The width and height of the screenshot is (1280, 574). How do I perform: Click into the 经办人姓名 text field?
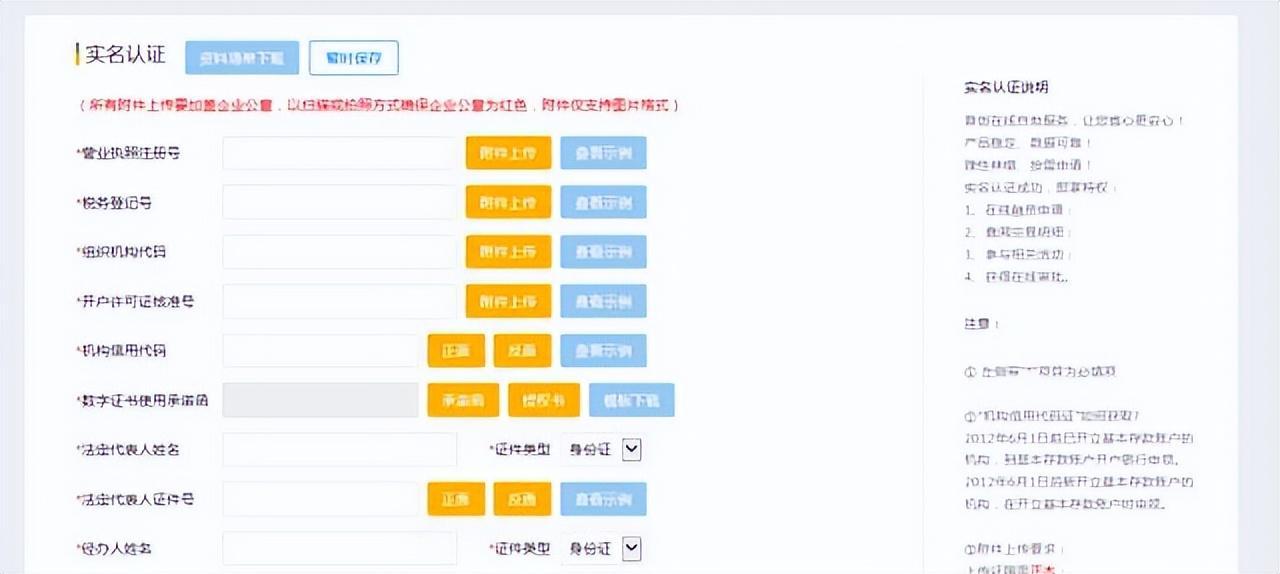coord(339,548)
